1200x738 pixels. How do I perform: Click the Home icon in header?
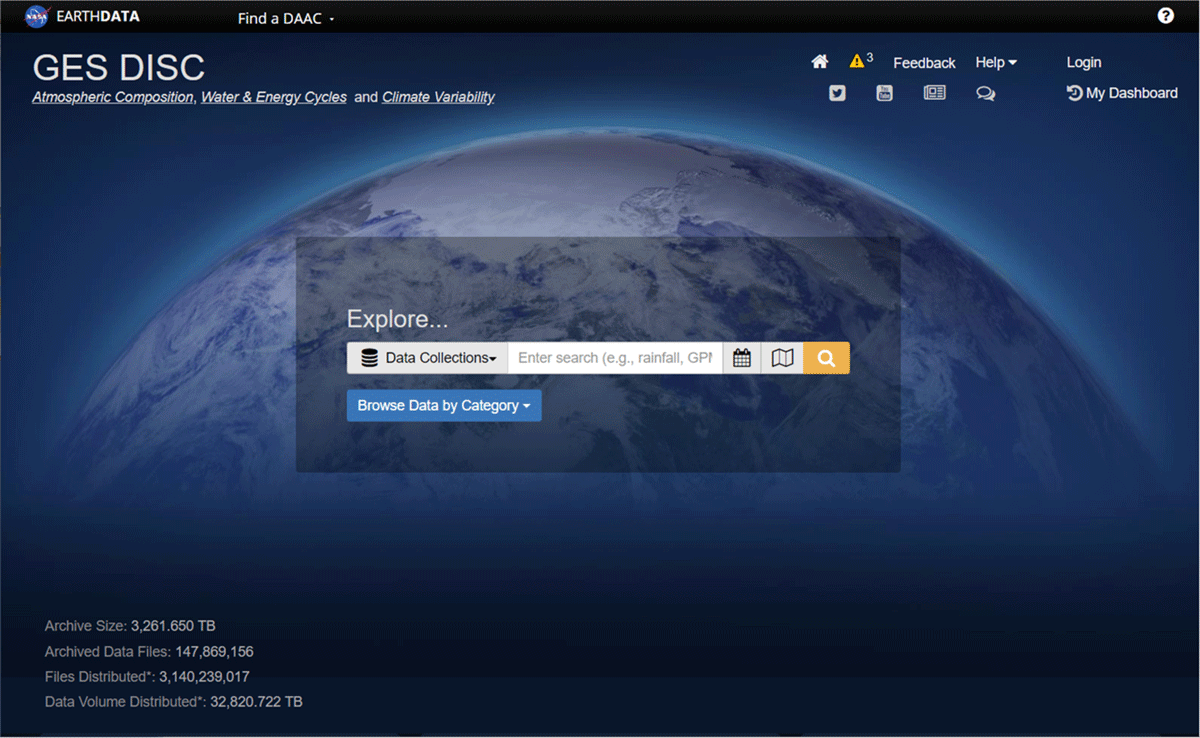[x=820, y=62]
